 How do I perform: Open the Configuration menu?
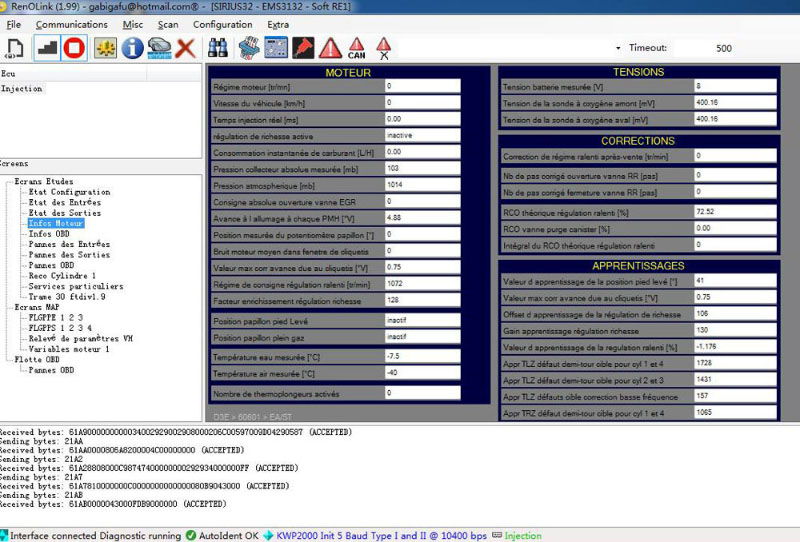(x=222, y=24)
